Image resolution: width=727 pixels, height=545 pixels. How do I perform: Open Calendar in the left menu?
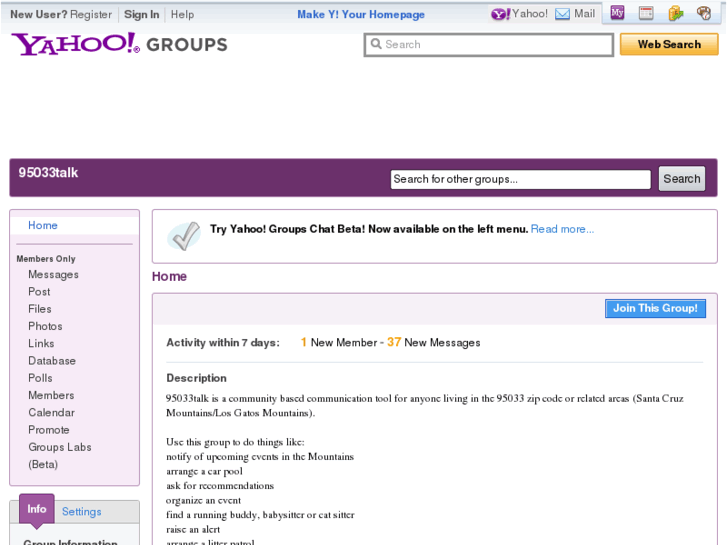coord(51,412)
